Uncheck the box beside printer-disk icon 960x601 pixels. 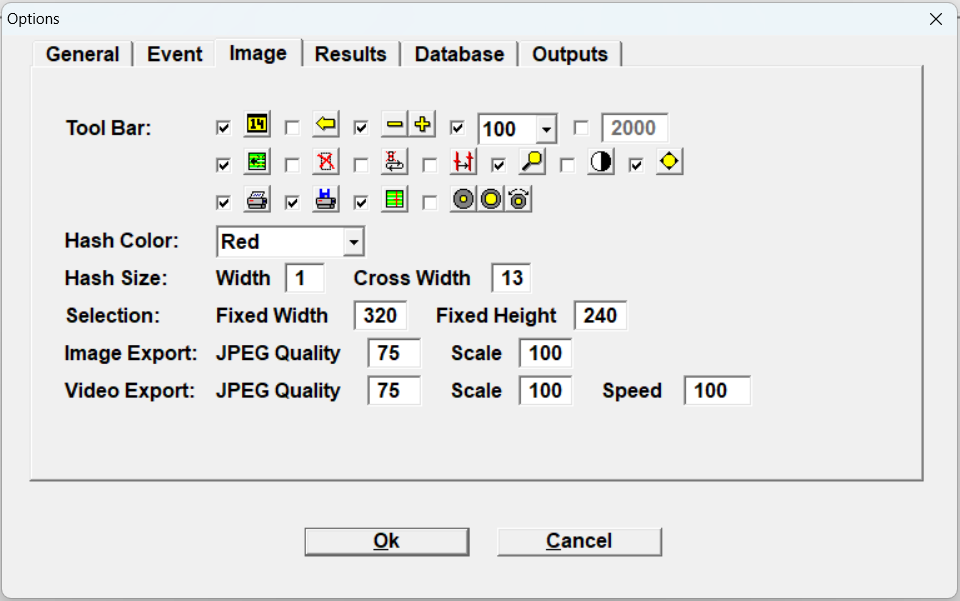(292, 203)
